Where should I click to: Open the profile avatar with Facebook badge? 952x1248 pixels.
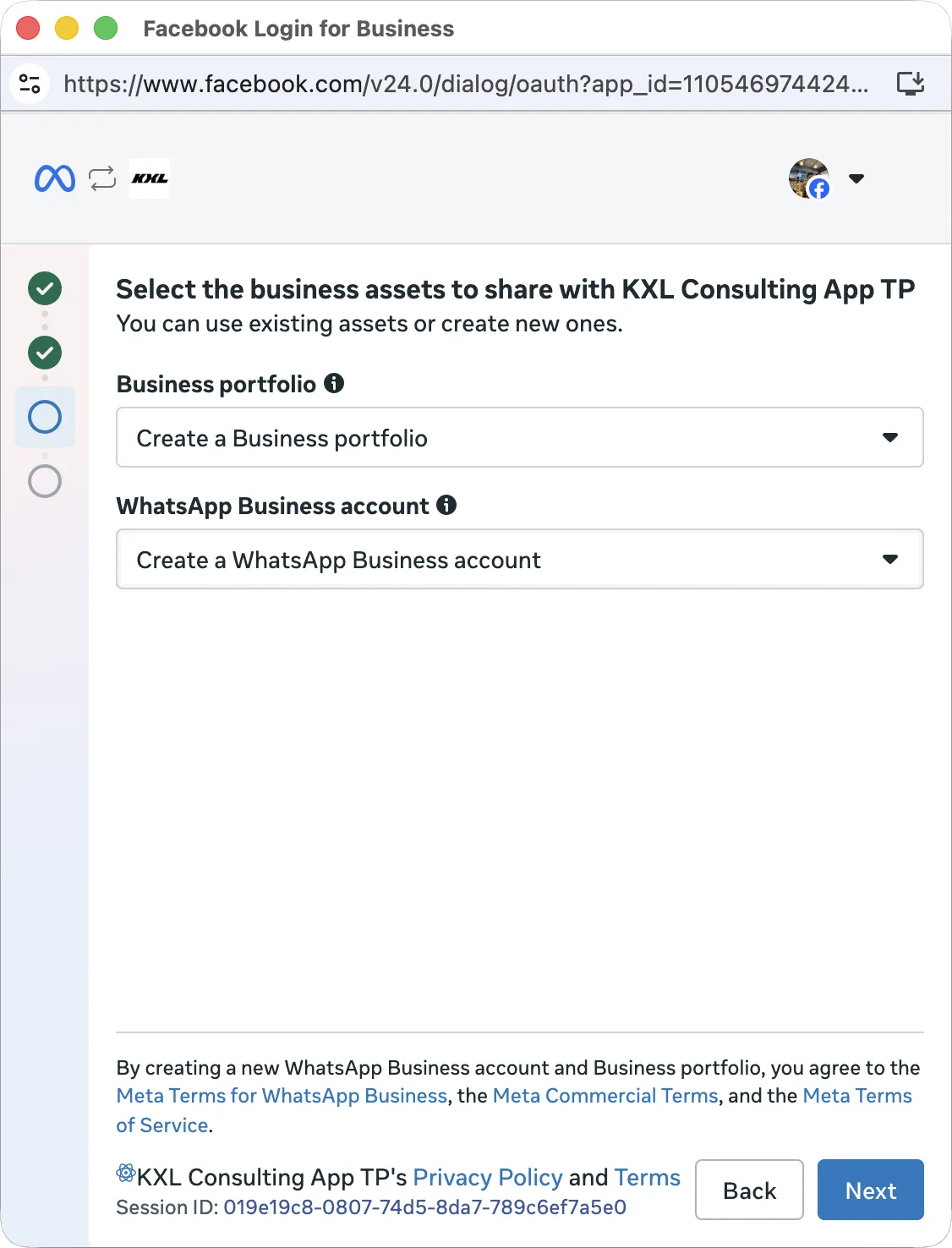coord(809,178)
